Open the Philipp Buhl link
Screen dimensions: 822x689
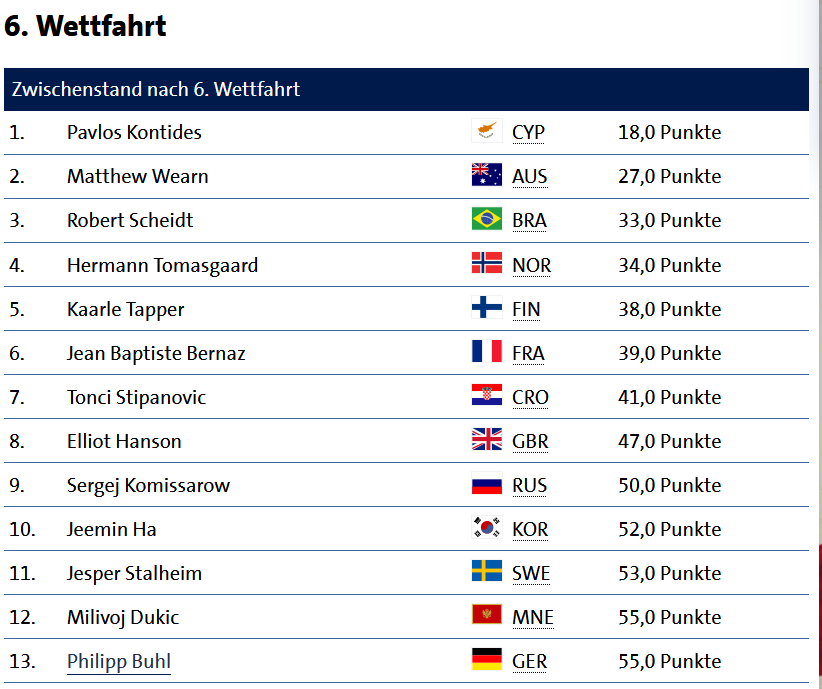119,662
